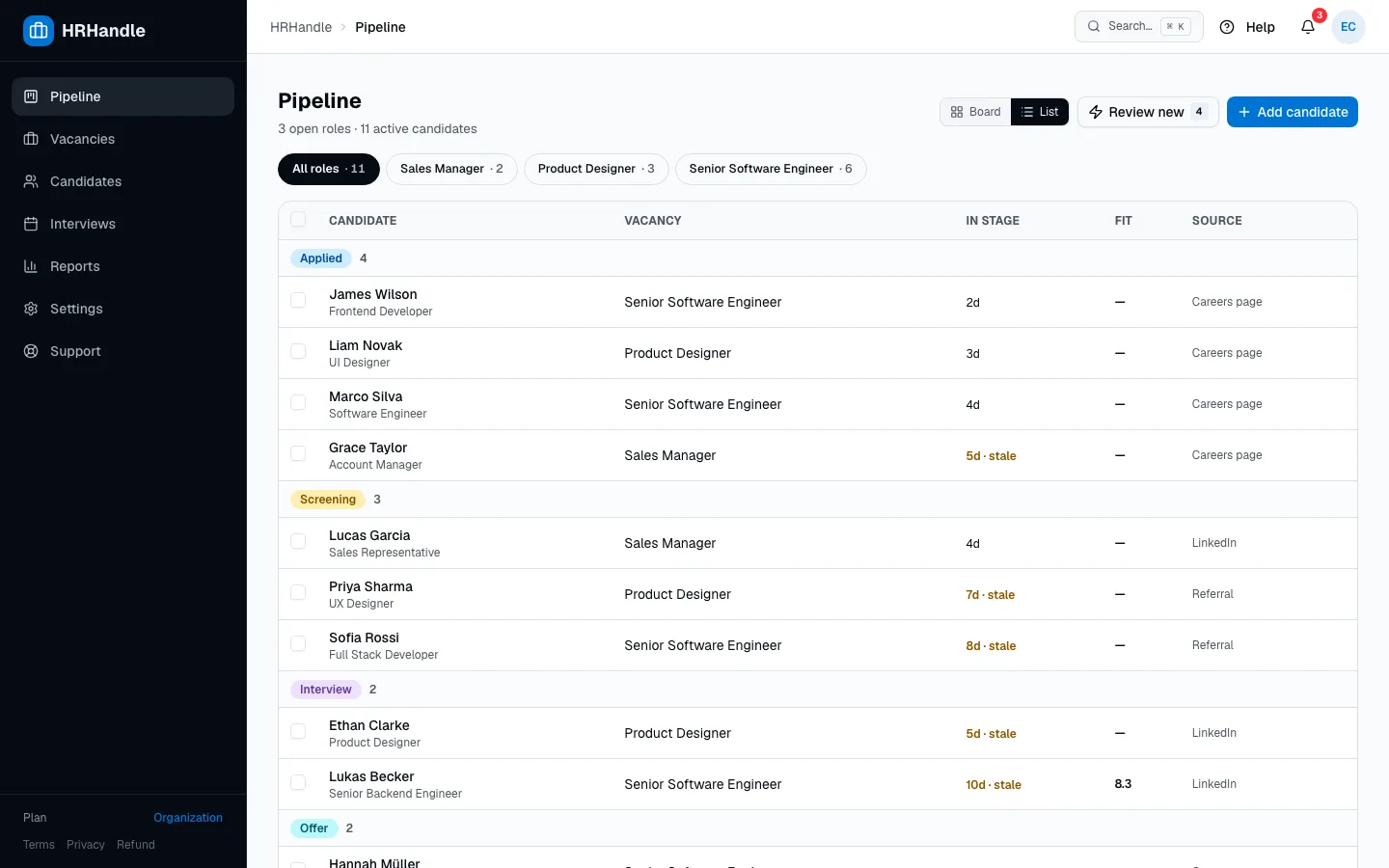Click the Pipeline sidebar icon
The height and width of the screenshot is (868, 1389).
[x=31, y=96]
